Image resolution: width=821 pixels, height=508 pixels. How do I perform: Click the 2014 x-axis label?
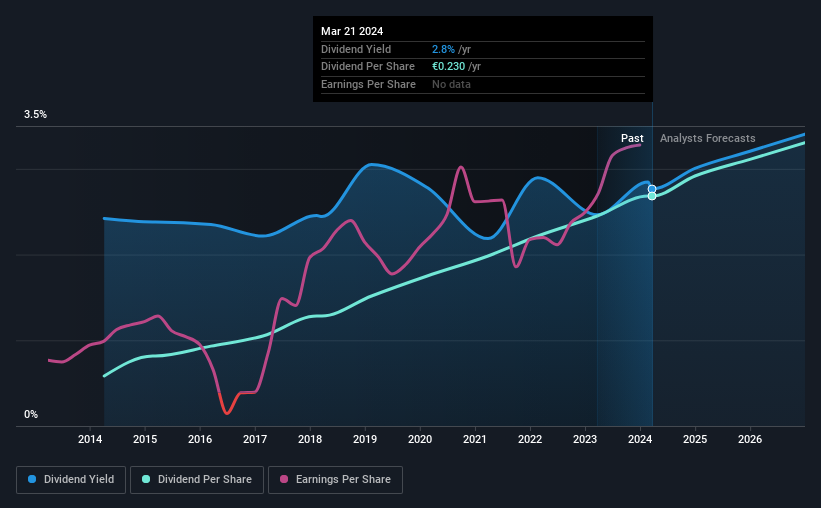click(90, 439)
